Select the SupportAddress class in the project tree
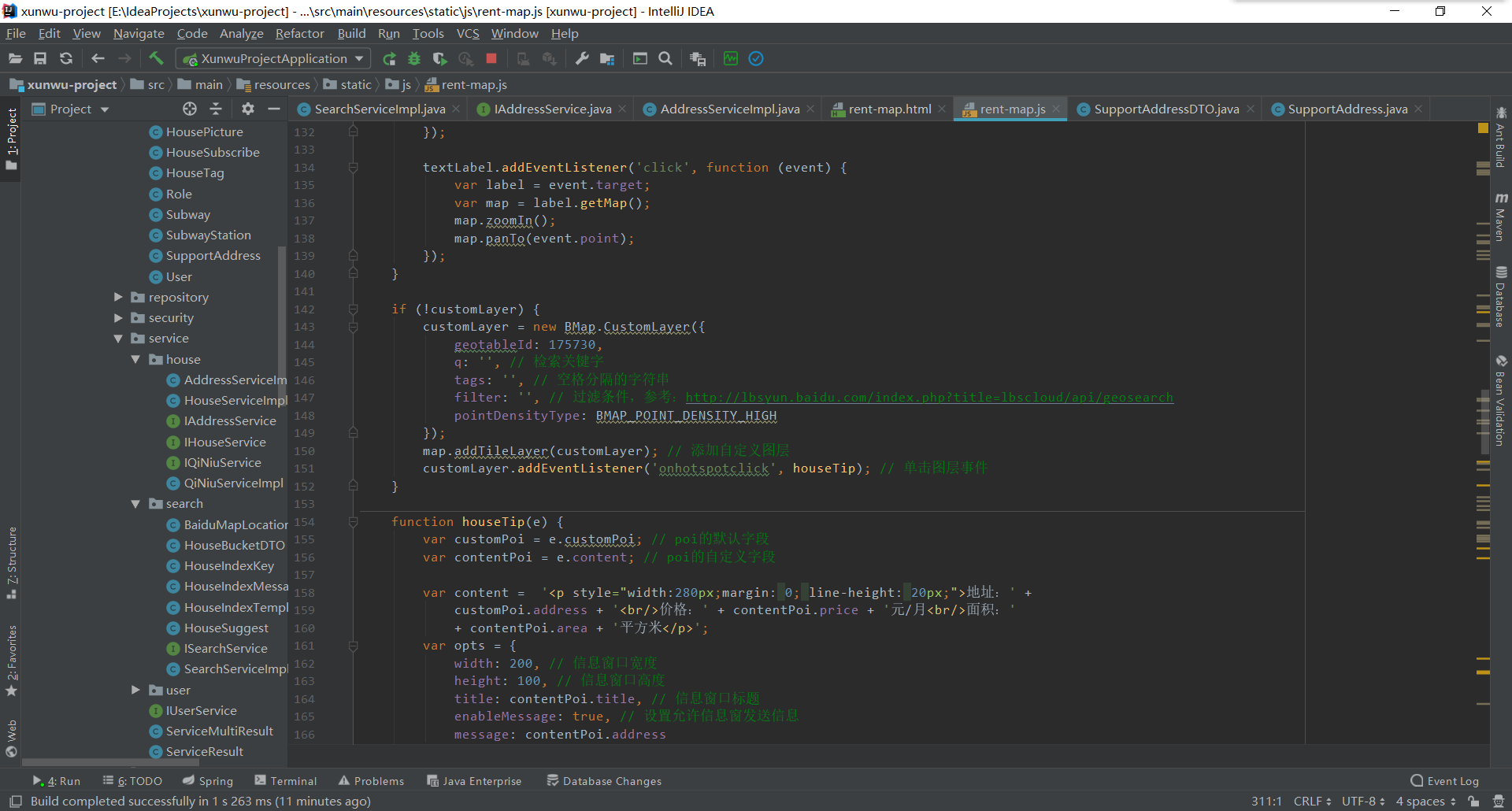 coord(213,255)
